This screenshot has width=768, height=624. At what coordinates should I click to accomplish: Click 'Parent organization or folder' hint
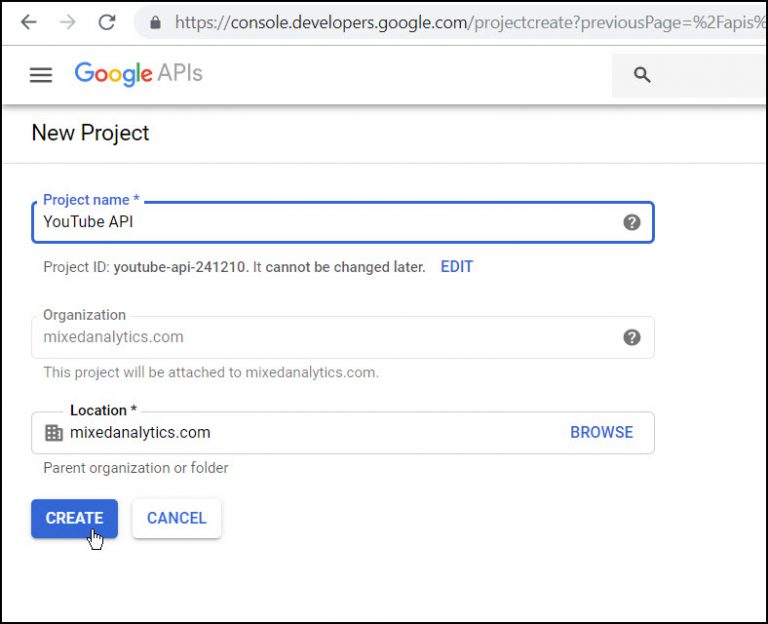pos(136,468)
